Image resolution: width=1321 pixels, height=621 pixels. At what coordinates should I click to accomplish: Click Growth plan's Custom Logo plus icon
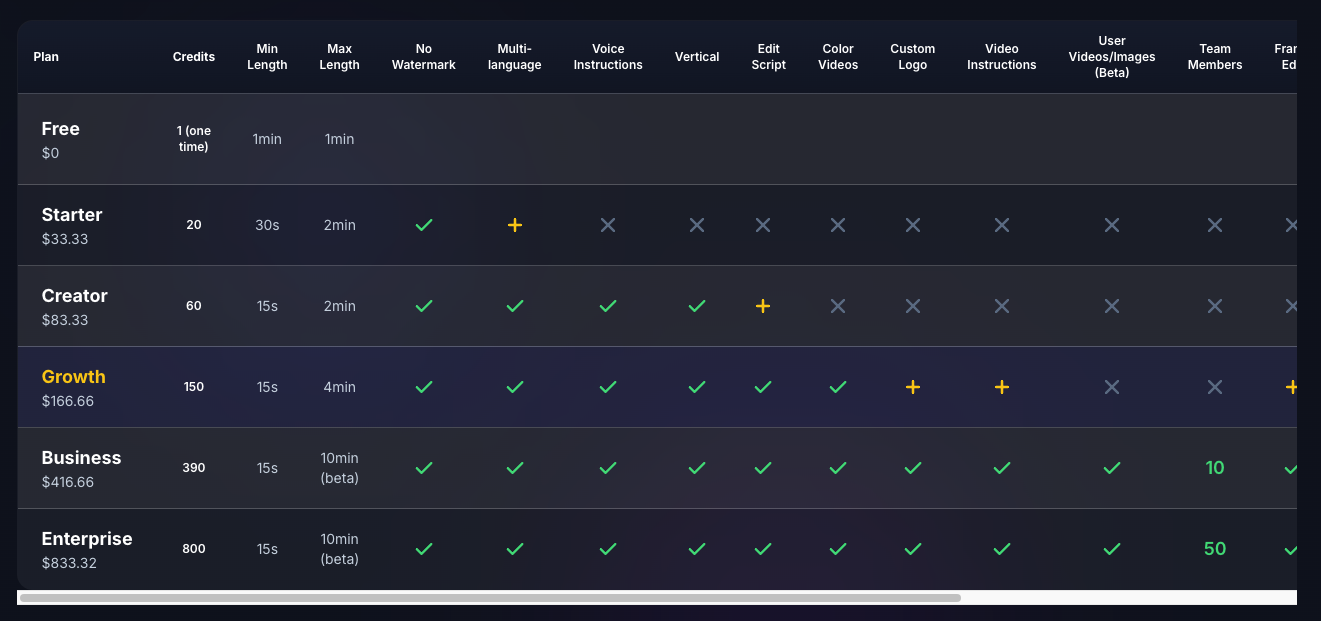coord(913,387)
